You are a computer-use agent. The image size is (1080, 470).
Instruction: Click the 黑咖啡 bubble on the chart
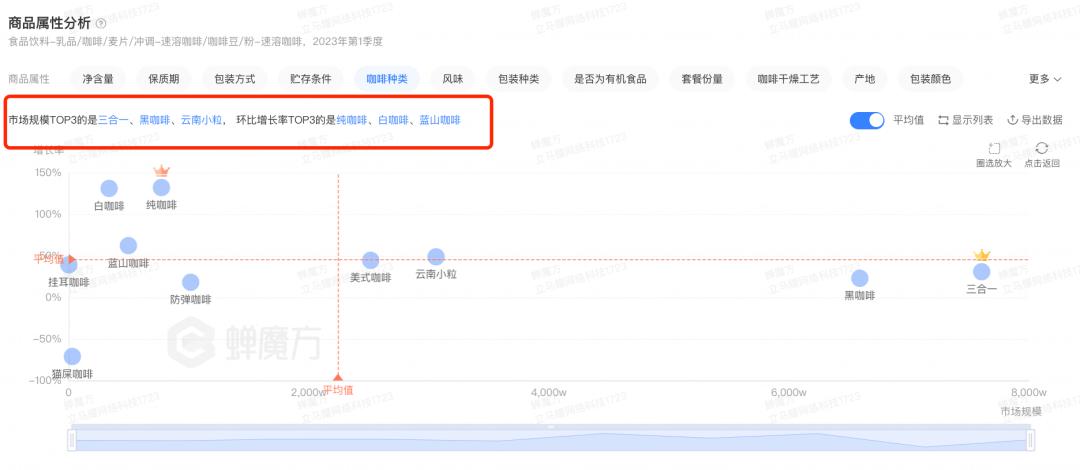click(x=860, y=278)
